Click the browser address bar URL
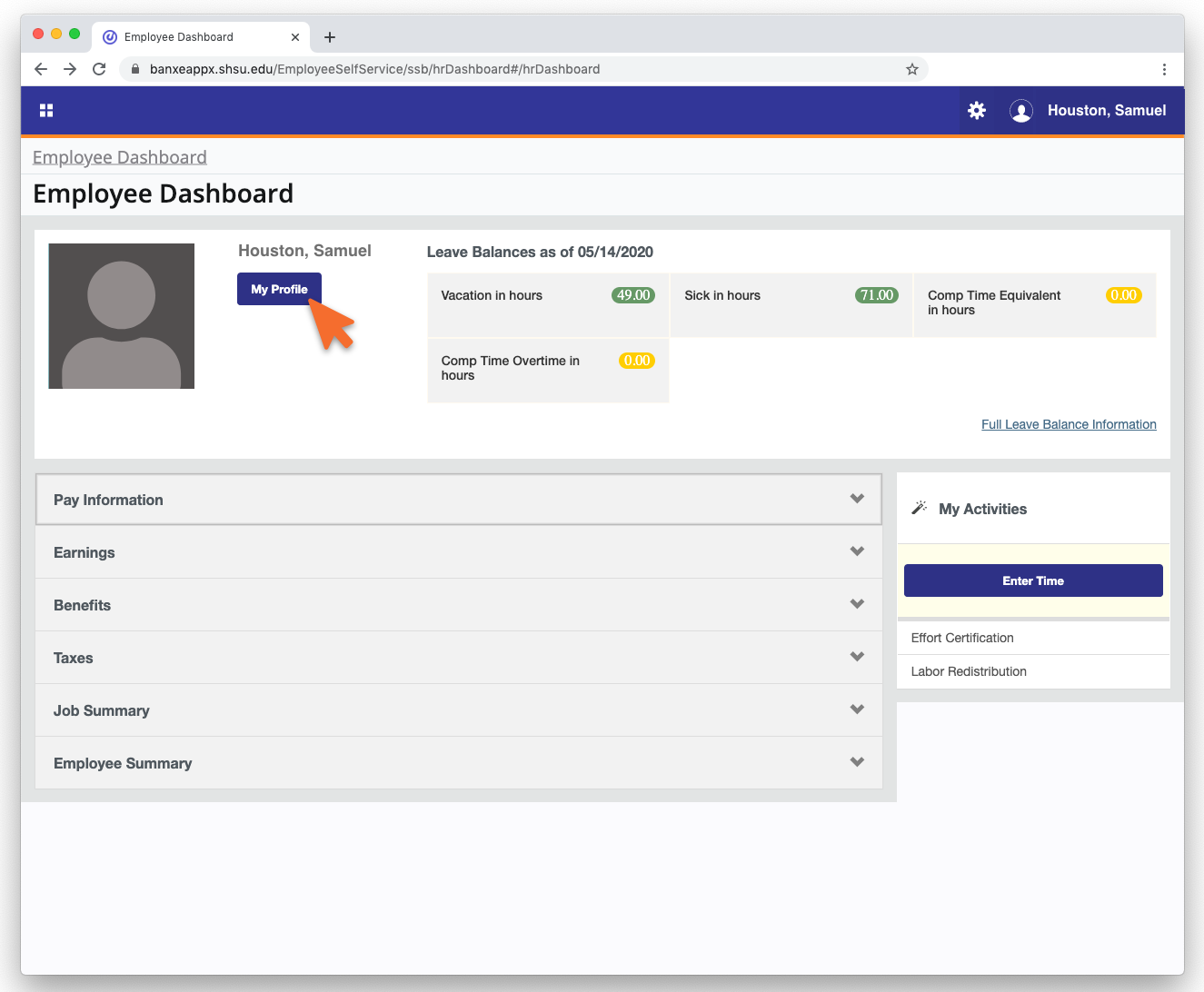The image size is (1204, 992). pos(374,69)
